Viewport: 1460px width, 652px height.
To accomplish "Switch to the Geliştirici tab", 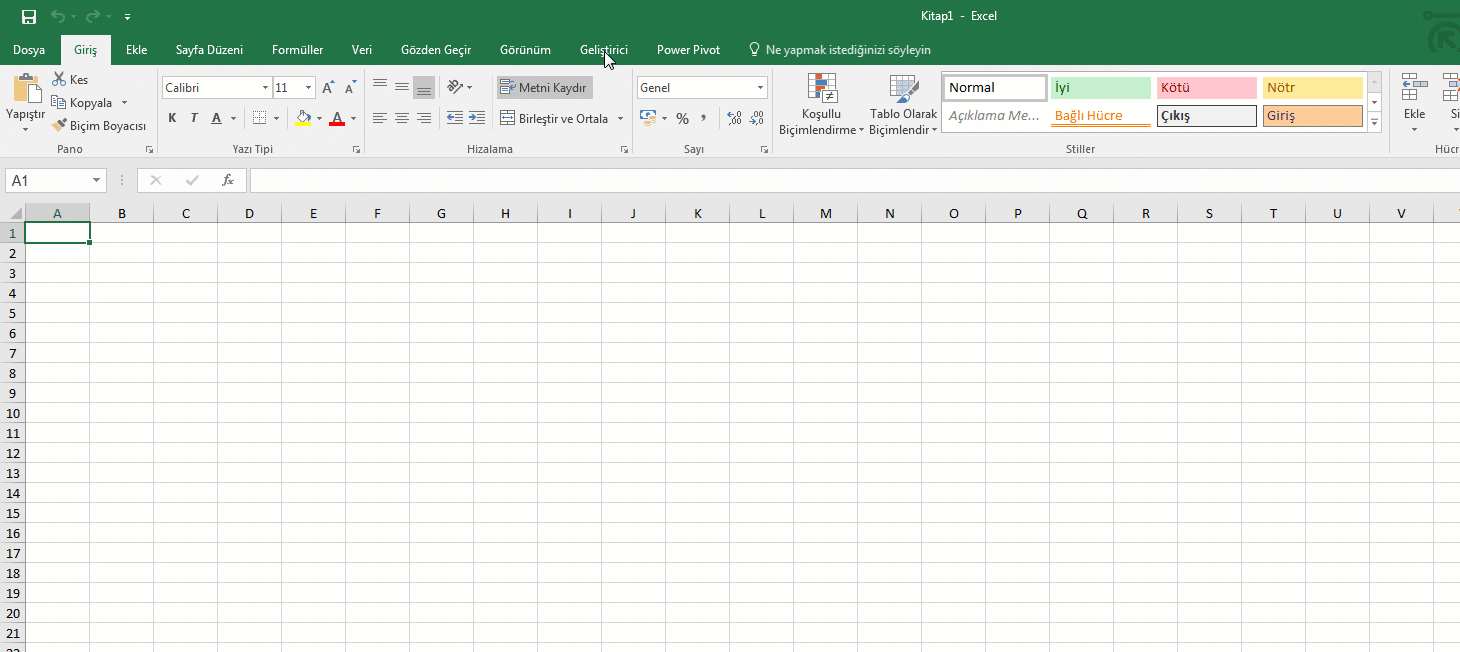I will [604, 49].
